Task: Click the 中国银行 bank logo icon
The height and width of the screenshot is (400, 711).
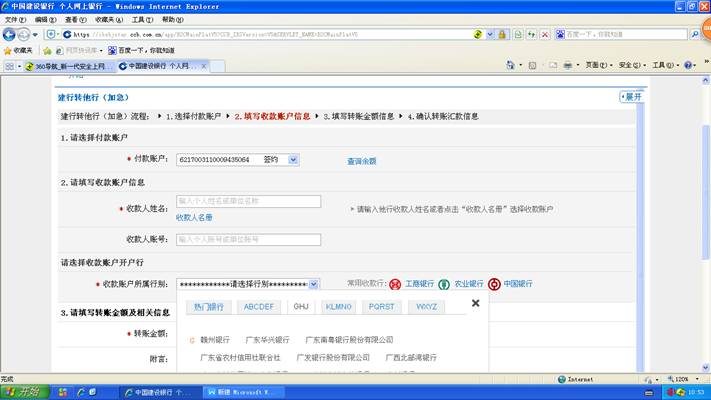Action: coord(494,284)
